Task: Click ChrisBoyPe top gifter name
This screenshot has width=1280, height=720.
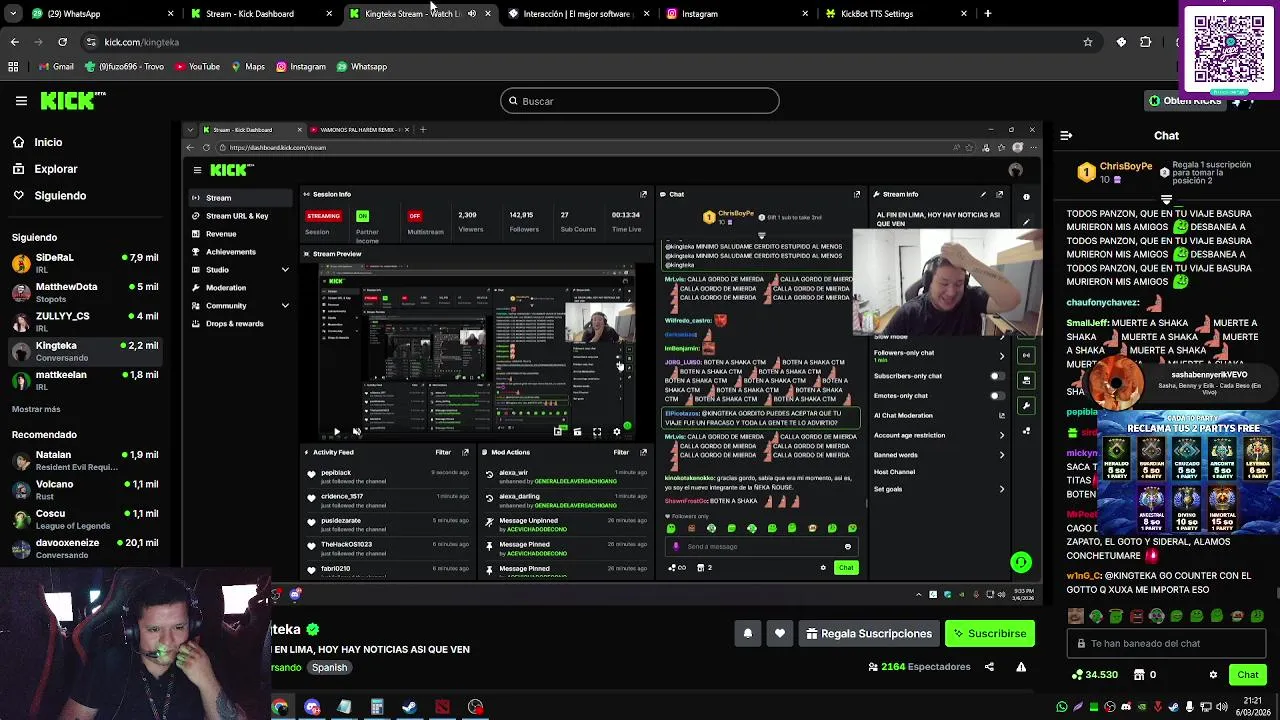Action: point(1126,167)
